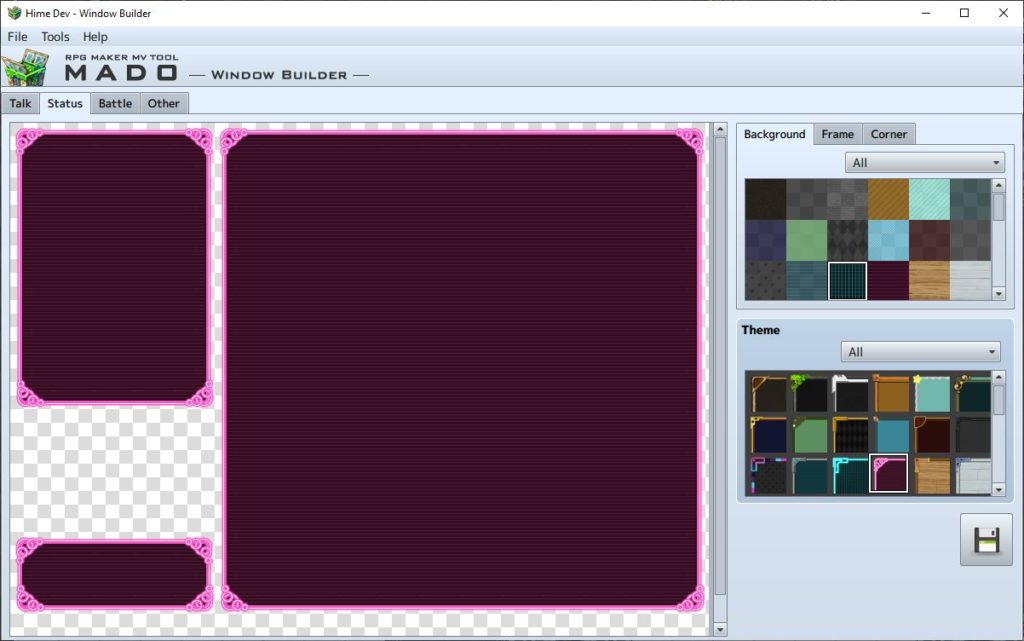Choose the neon pink-cyan dashed frame theme
The height and width of the screenshot is (641, 1024).
[768, 475]
